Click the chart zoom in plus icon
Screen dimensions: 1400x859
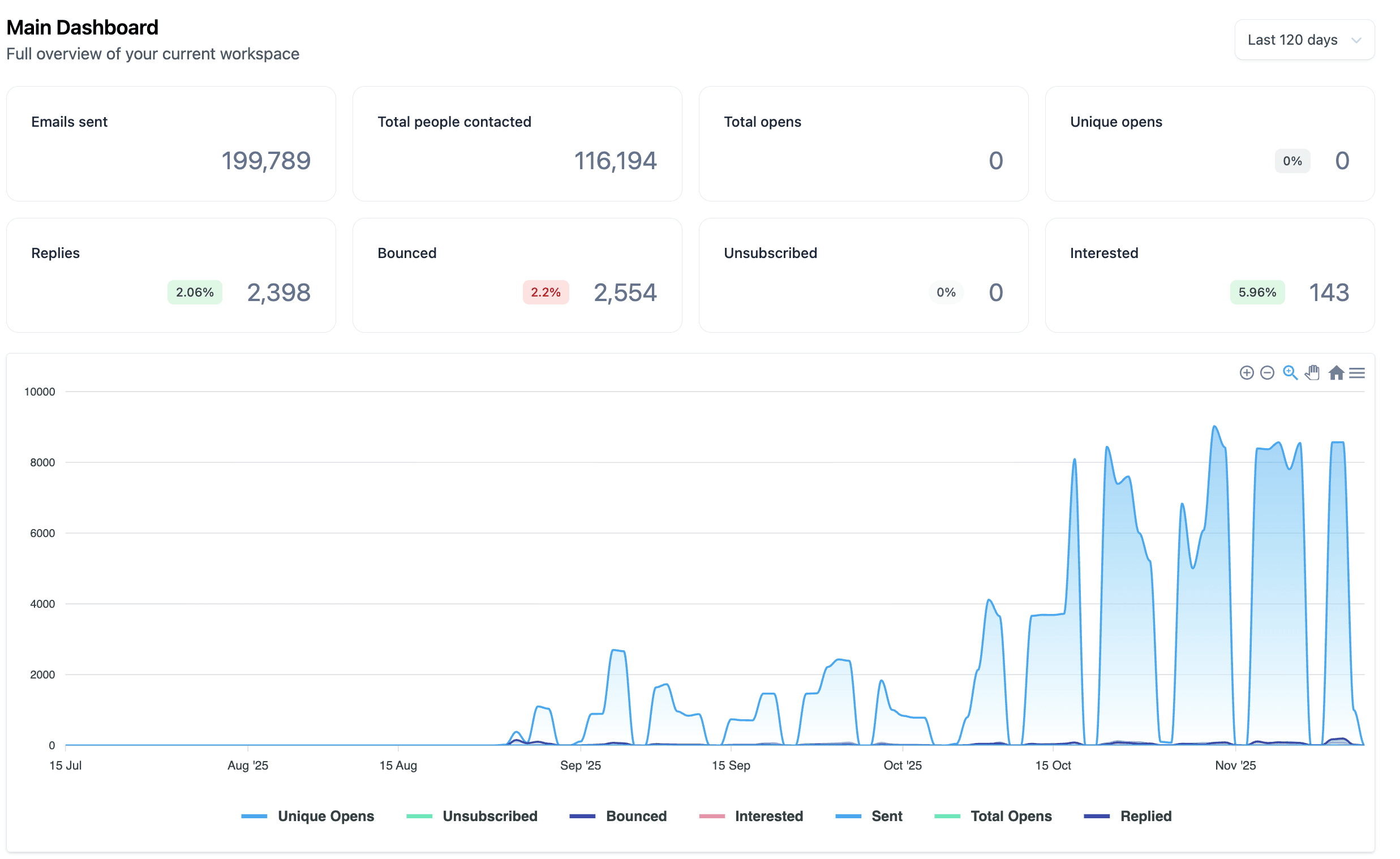click(x=1246, y=373)
